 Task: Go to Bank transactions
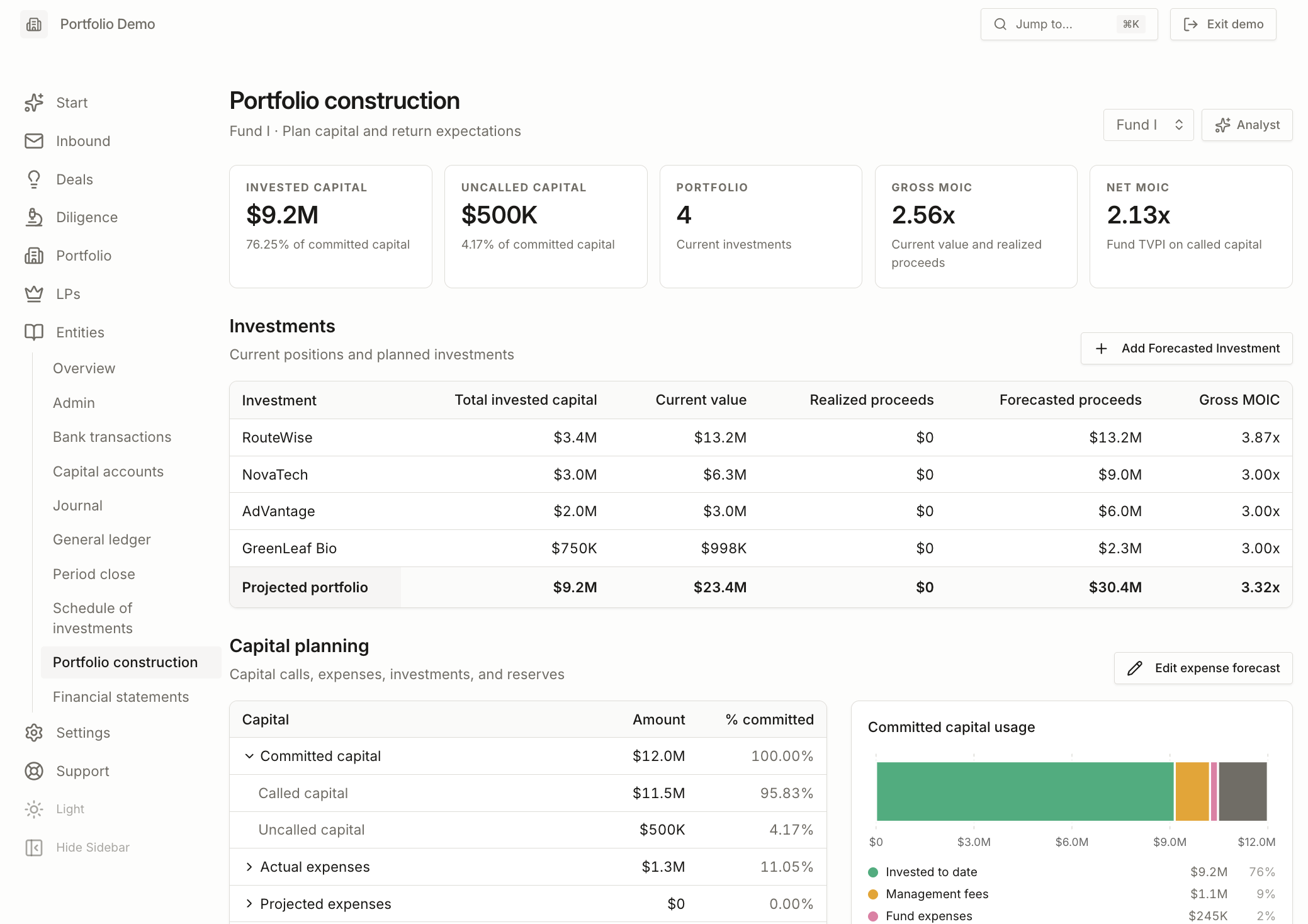[112, 437]
